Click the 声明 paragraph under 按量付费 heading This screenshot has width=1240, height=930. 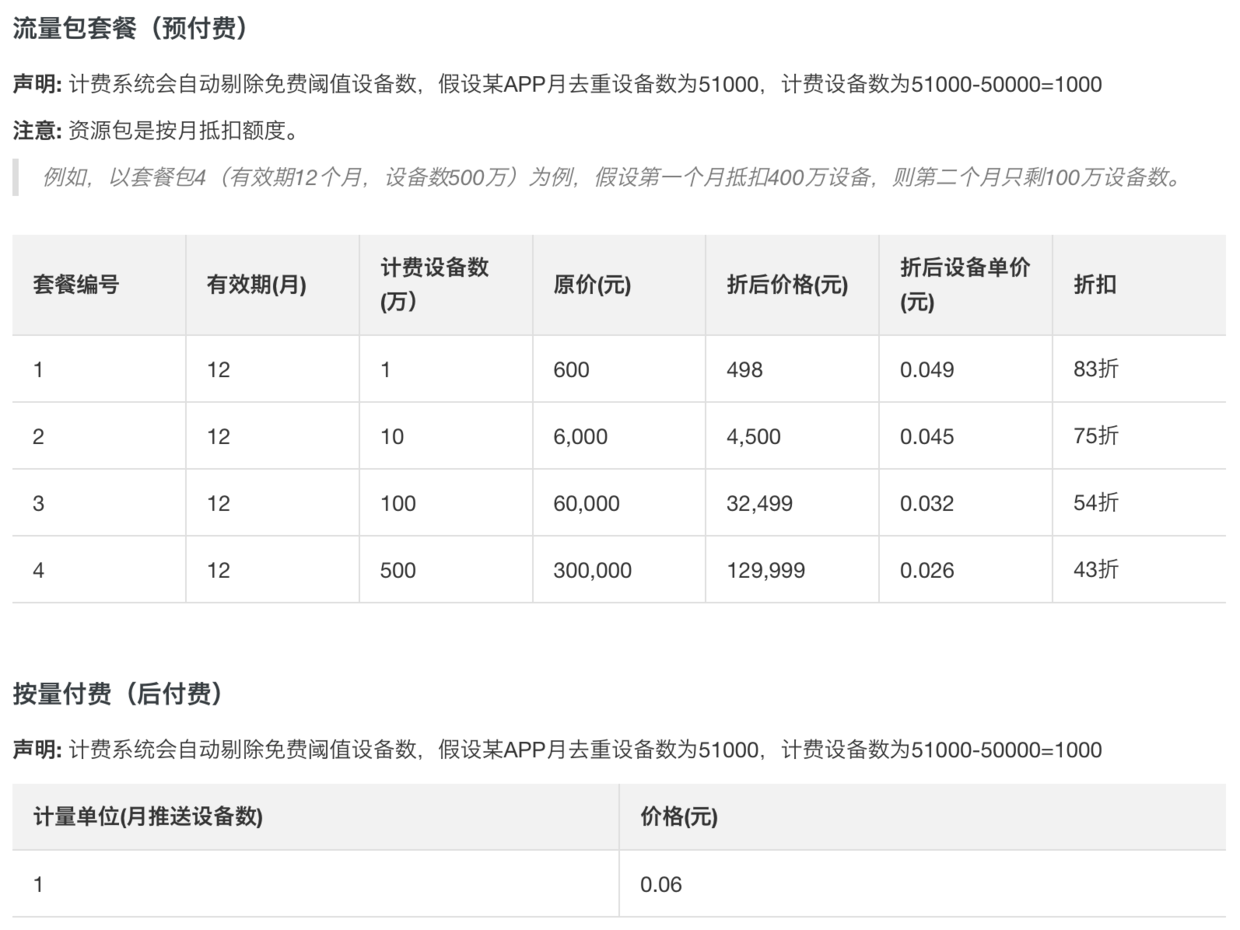point(557,750)
